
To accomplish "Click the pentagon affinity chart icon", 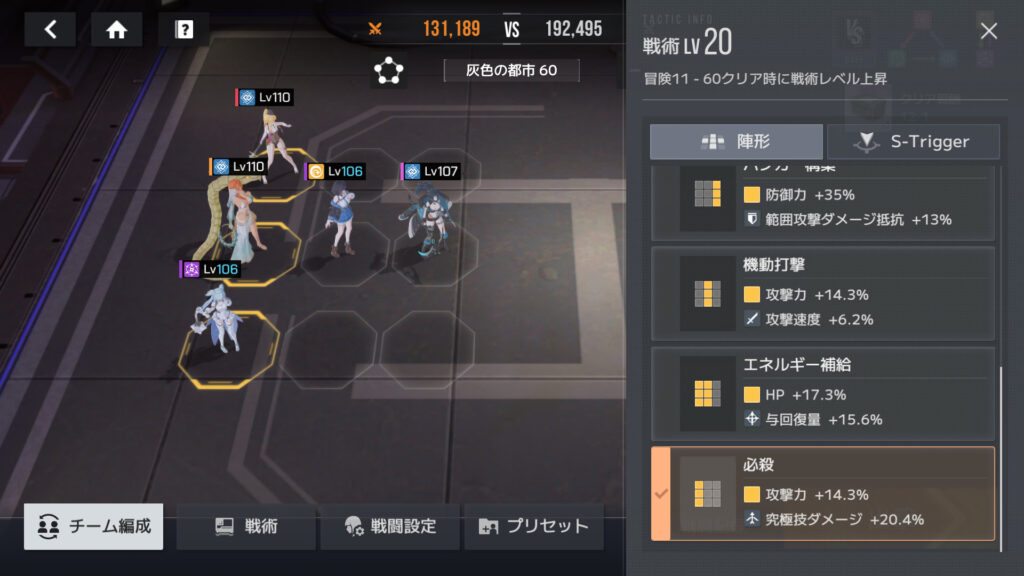I will (x=389, y=71).
